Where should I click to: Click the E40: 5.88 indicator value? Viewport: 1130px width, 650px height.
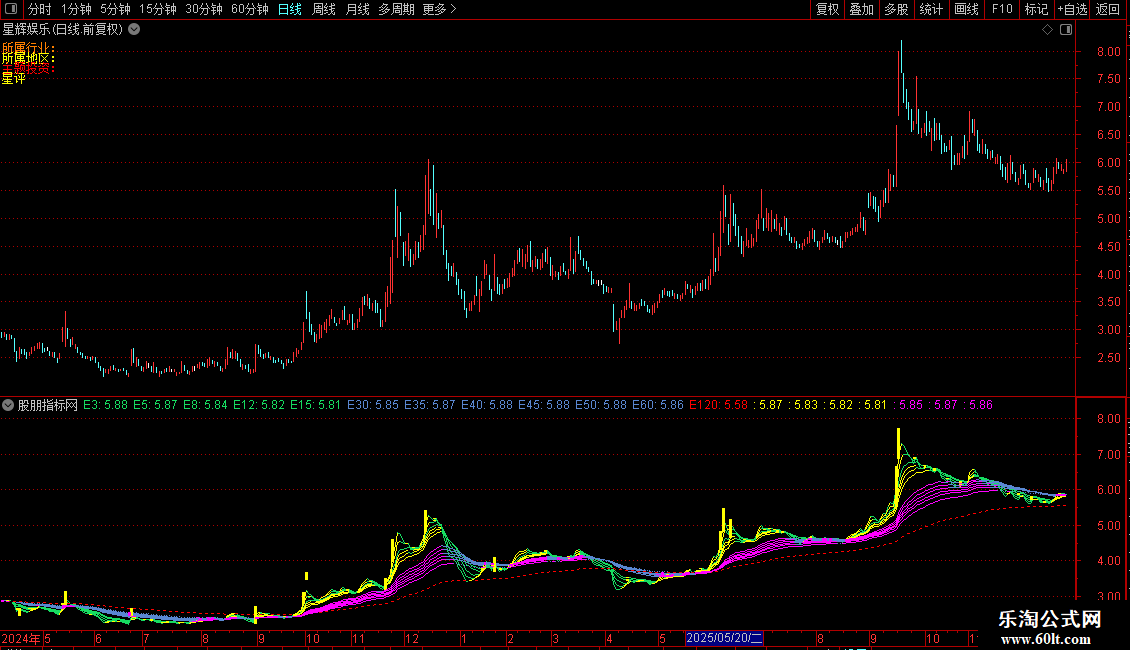click(x=486, y=405)
